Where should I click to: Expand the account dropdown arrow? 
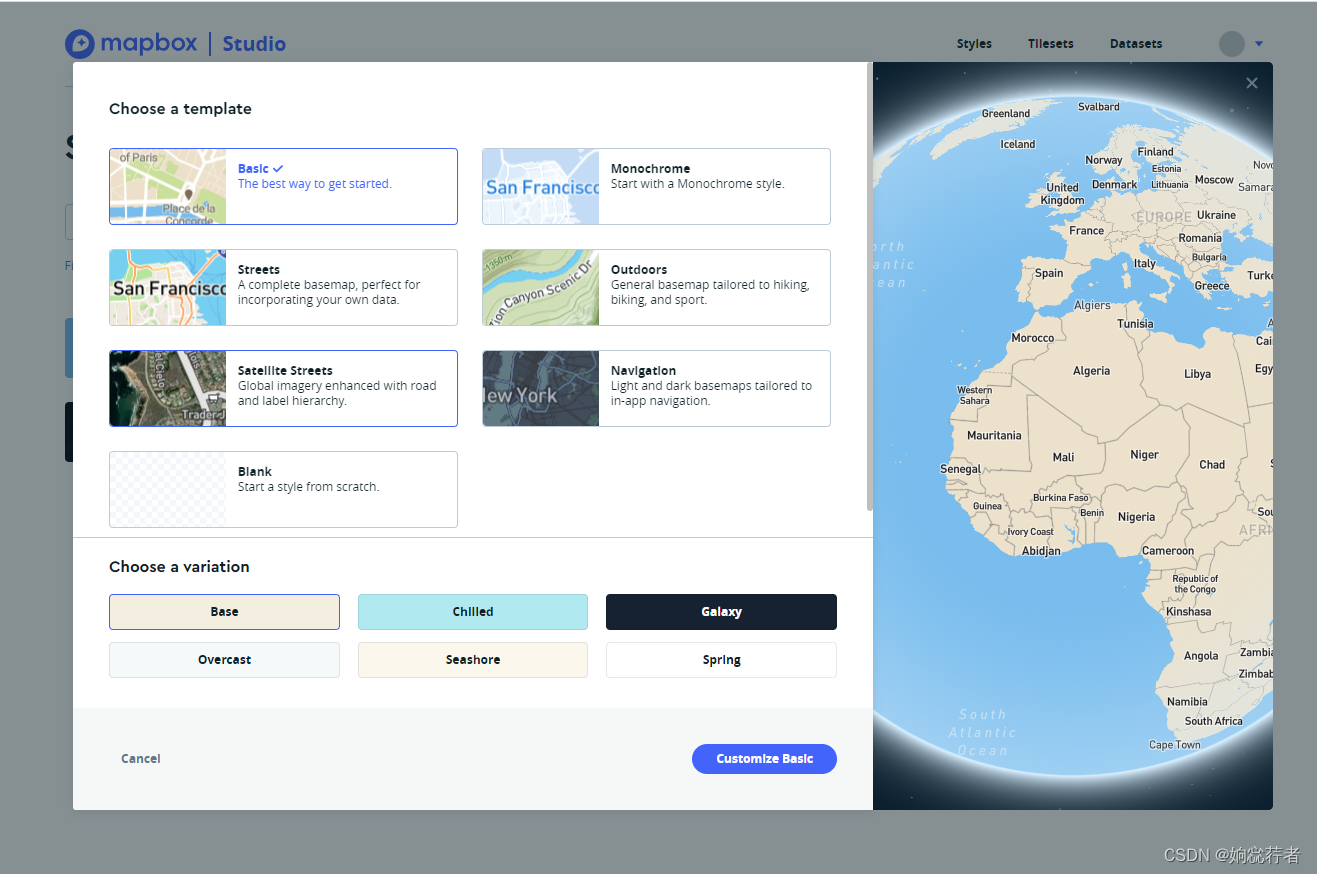tap(1259, 44)
